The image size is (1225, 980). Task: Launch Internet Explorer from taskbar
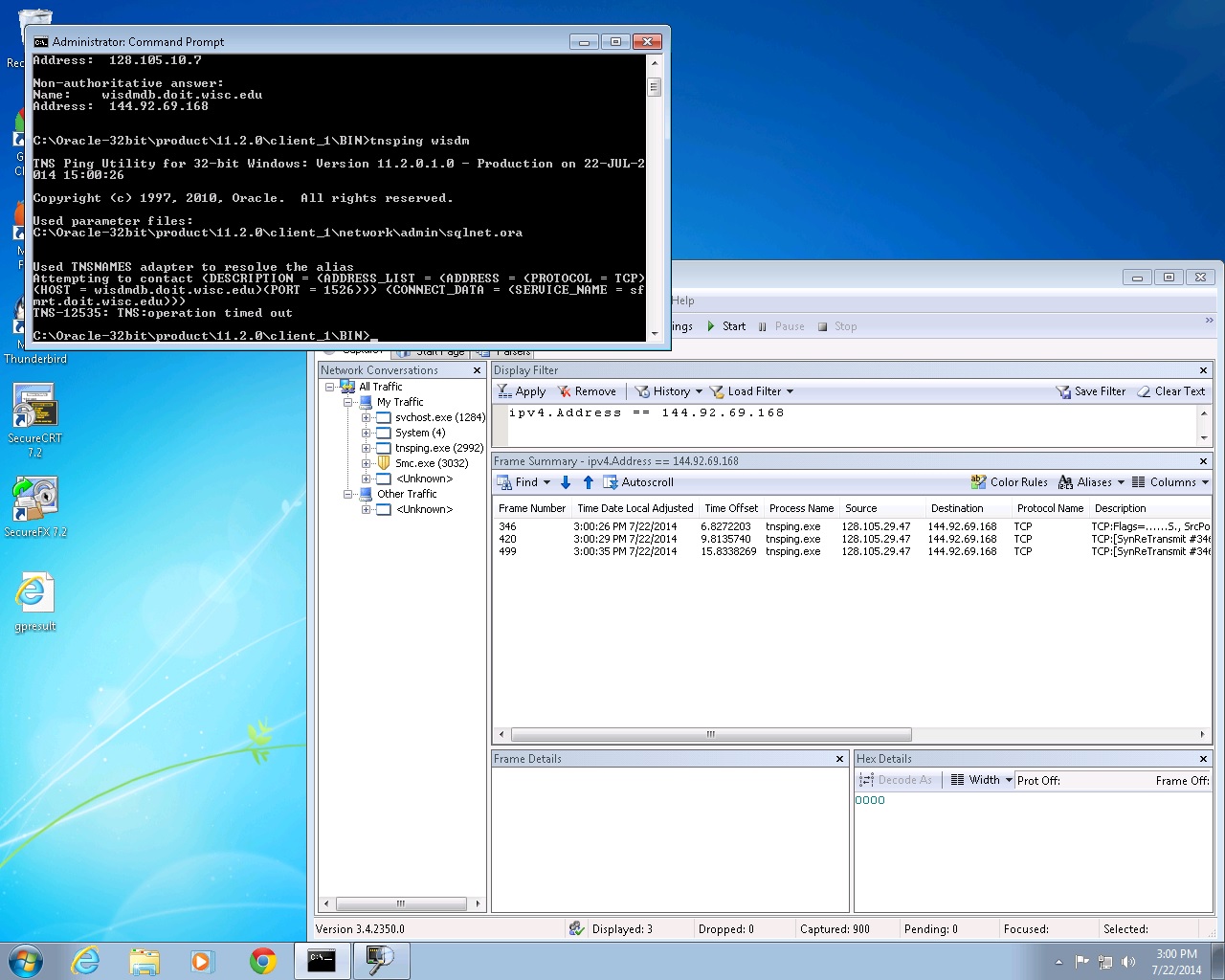pos(86,961)
